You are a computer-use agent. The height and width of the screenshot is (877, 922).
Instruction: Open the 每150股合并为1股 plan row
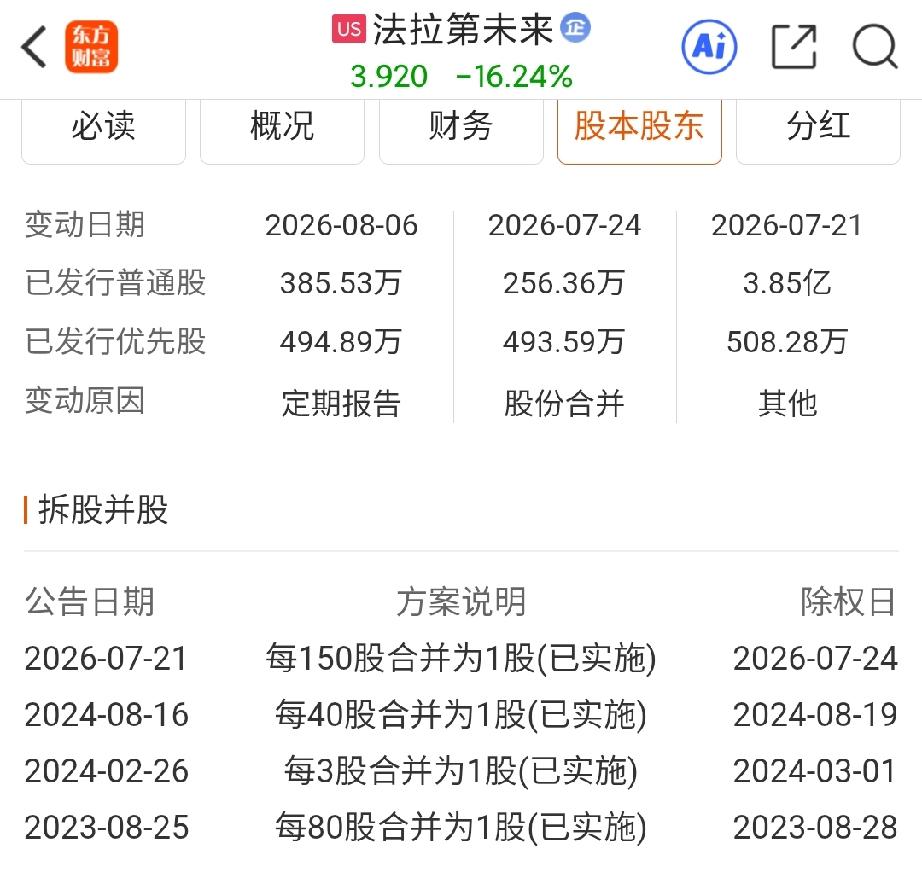461,658
